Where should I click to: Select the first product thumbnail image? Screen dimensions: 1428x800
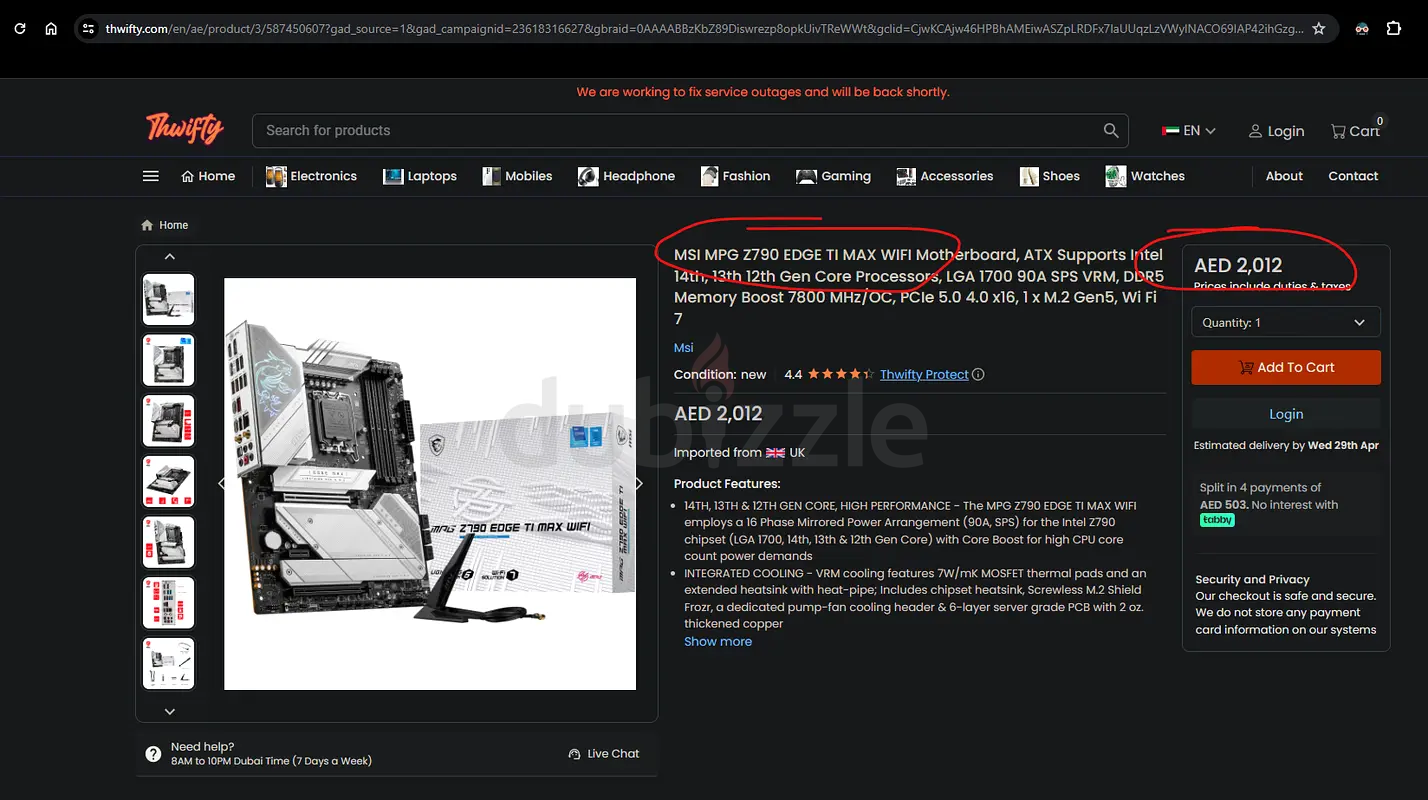coord(169,299)
